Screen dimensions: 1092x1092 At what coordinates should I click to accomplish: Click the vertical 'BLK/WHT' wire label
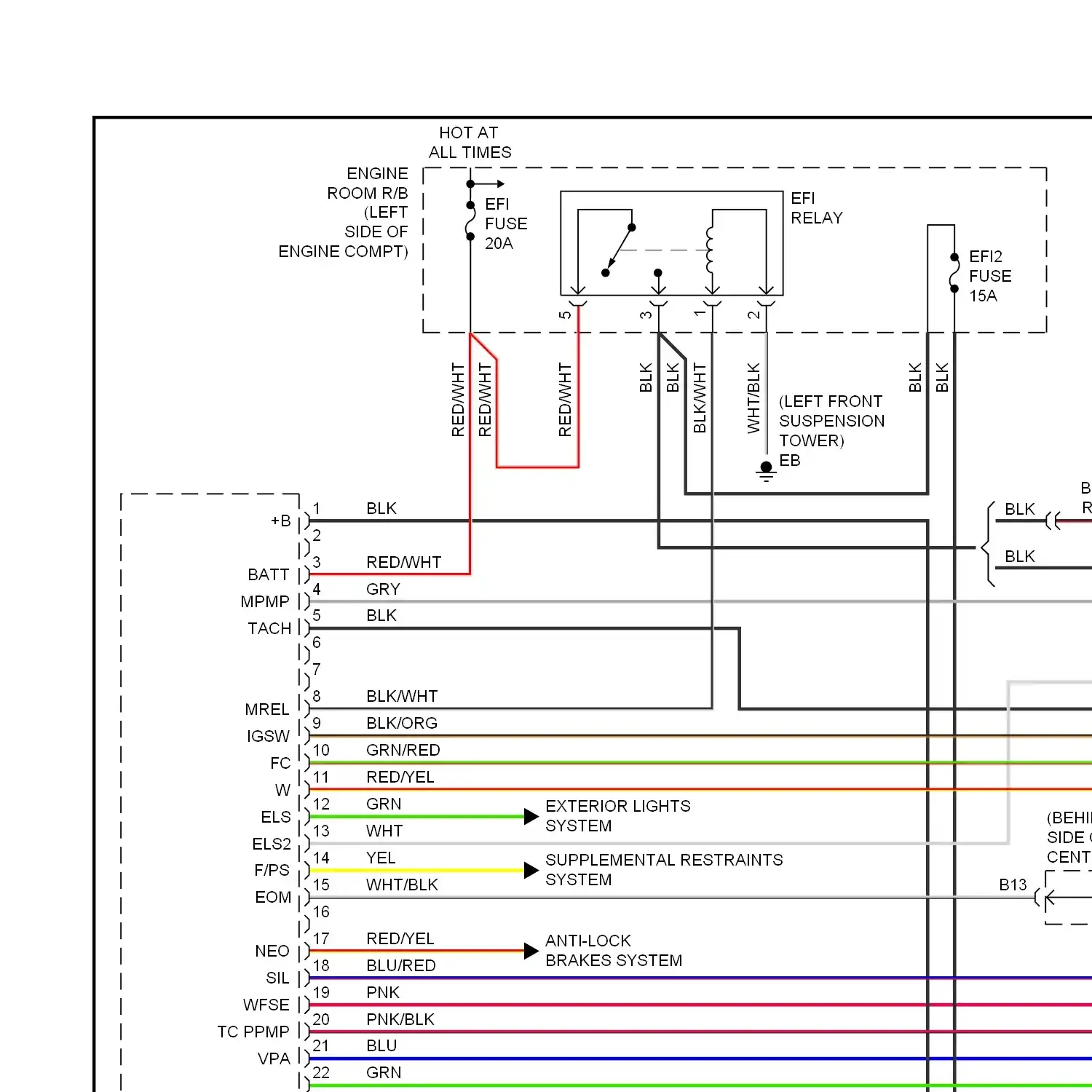[x=700, y=398]
